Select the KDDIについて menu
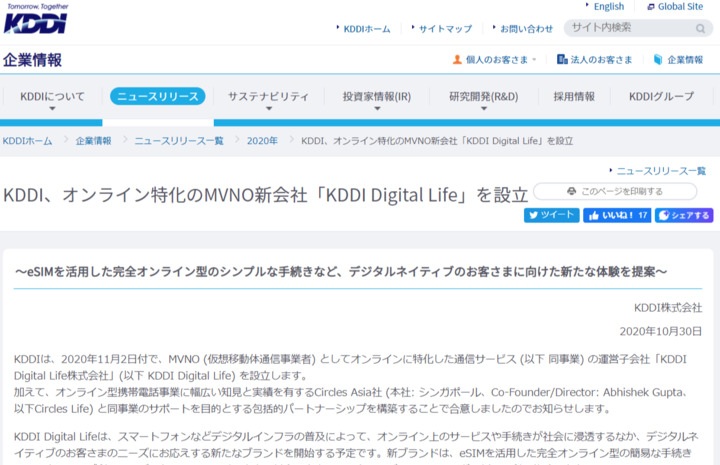720x465 pixels. pyautogui.click(x=52, y=96)
